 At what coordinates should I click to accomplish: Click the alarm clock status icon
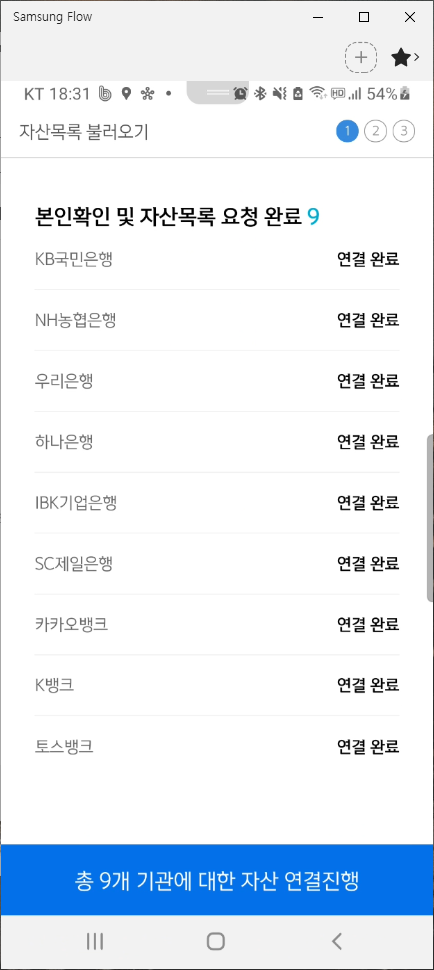[x=240, y=93]
